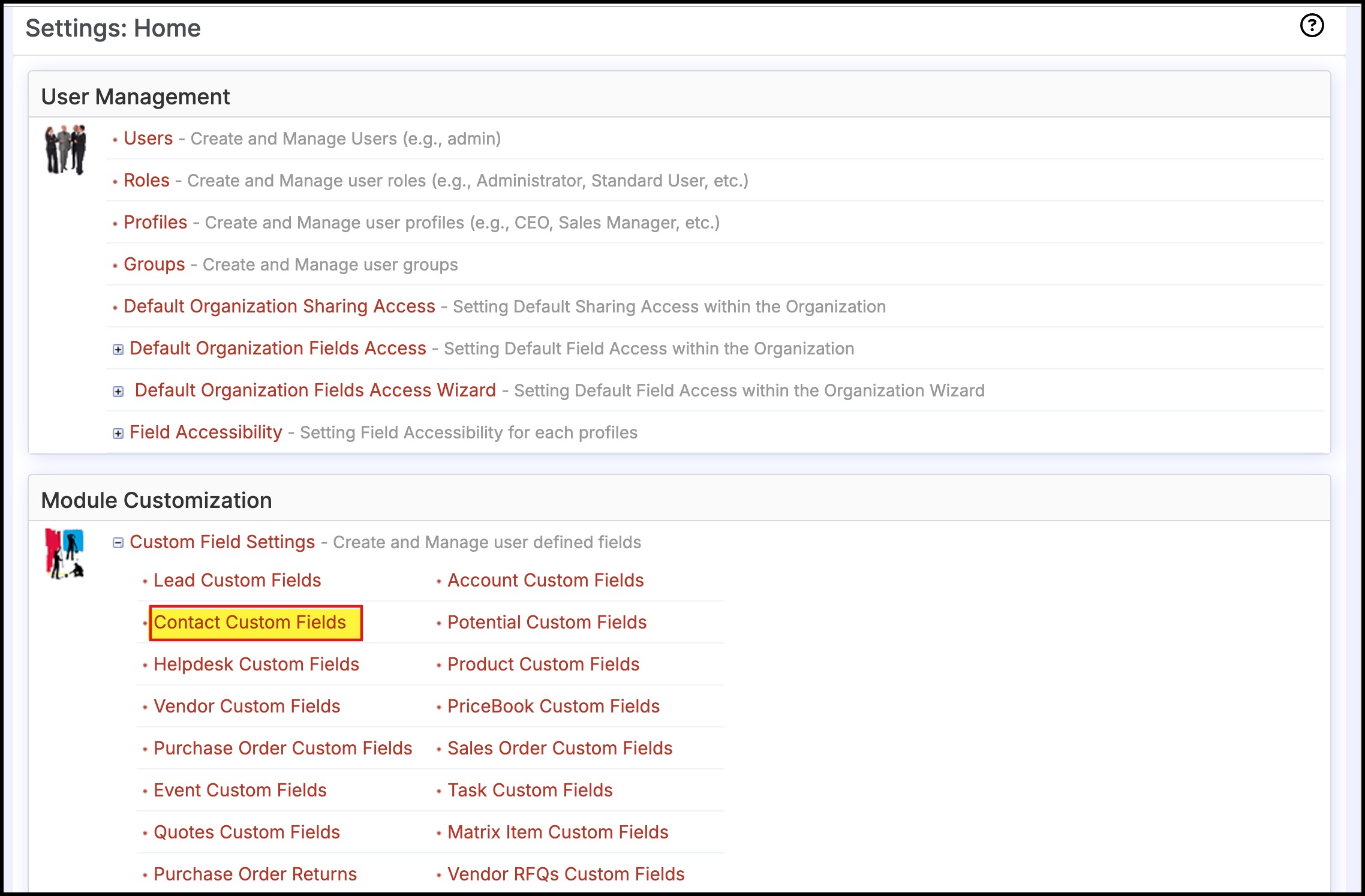Select Matrix Item Custom Fields
1365x896 pixels.
point(557,832)
